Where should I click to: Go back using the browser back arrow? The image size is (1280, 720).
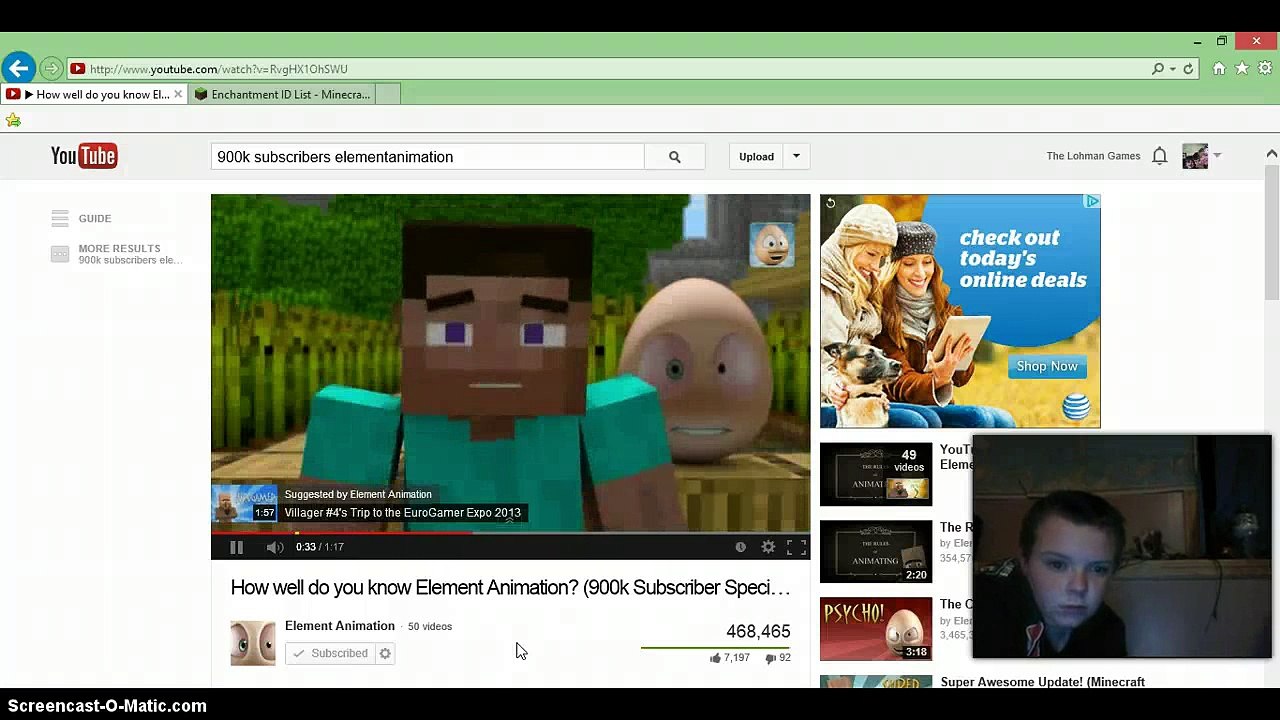click(18, 68)
